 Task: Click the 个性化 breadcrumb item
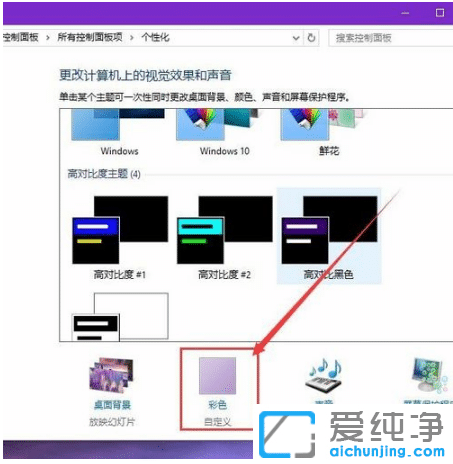(155, 37)
